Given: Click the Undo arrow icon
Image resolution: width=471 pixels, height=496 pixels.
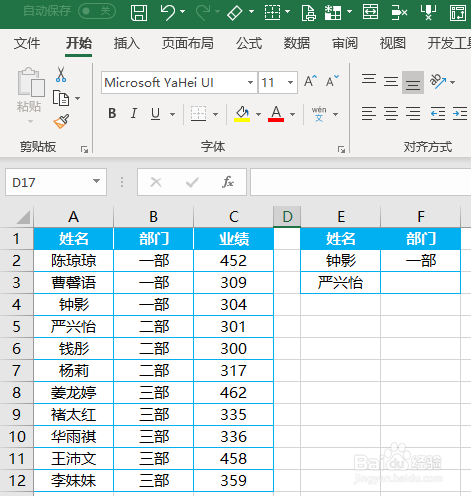Looking at the screenshot, I should (168, 12).
